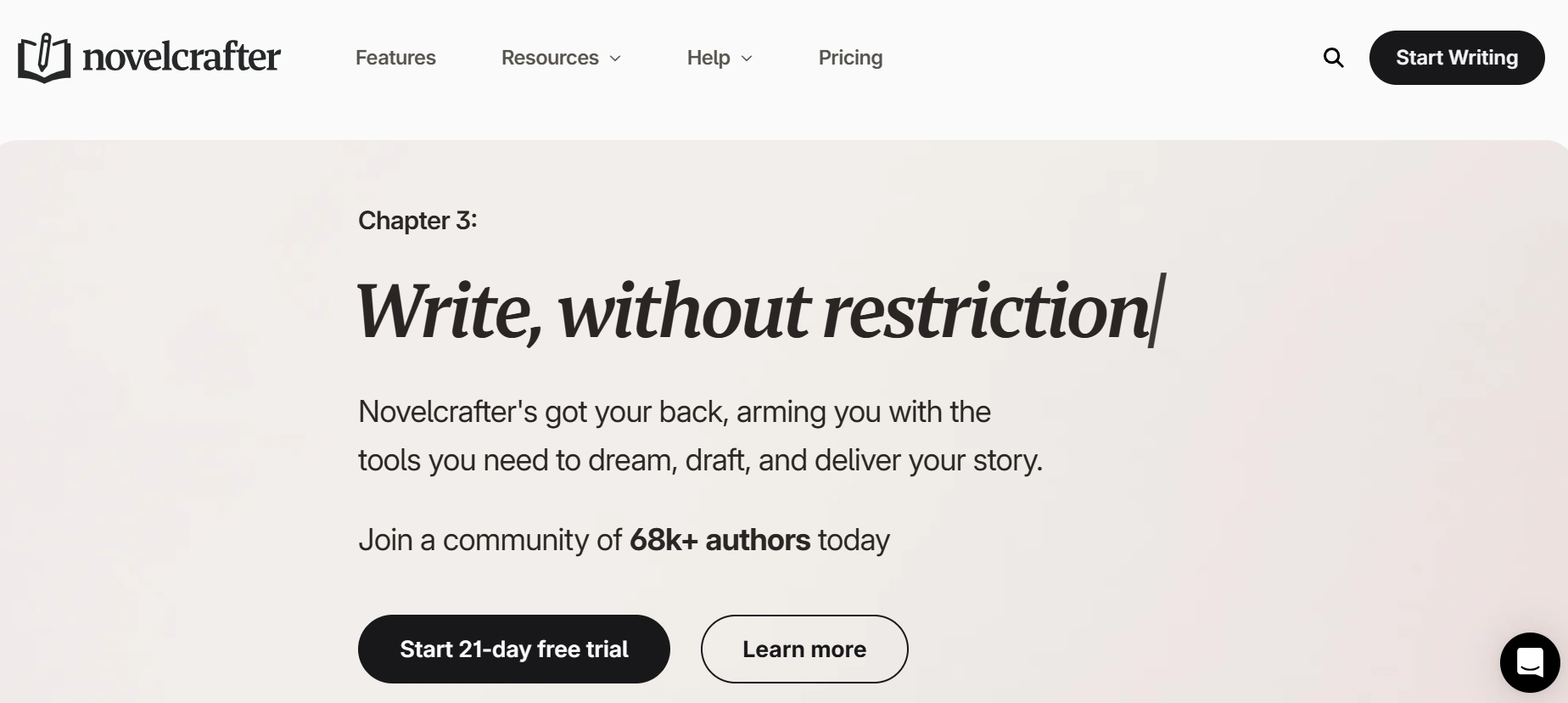The image size is (1568, 703).
Task: Open the chat support bubble widget
Action: (x=1530, y=662)
